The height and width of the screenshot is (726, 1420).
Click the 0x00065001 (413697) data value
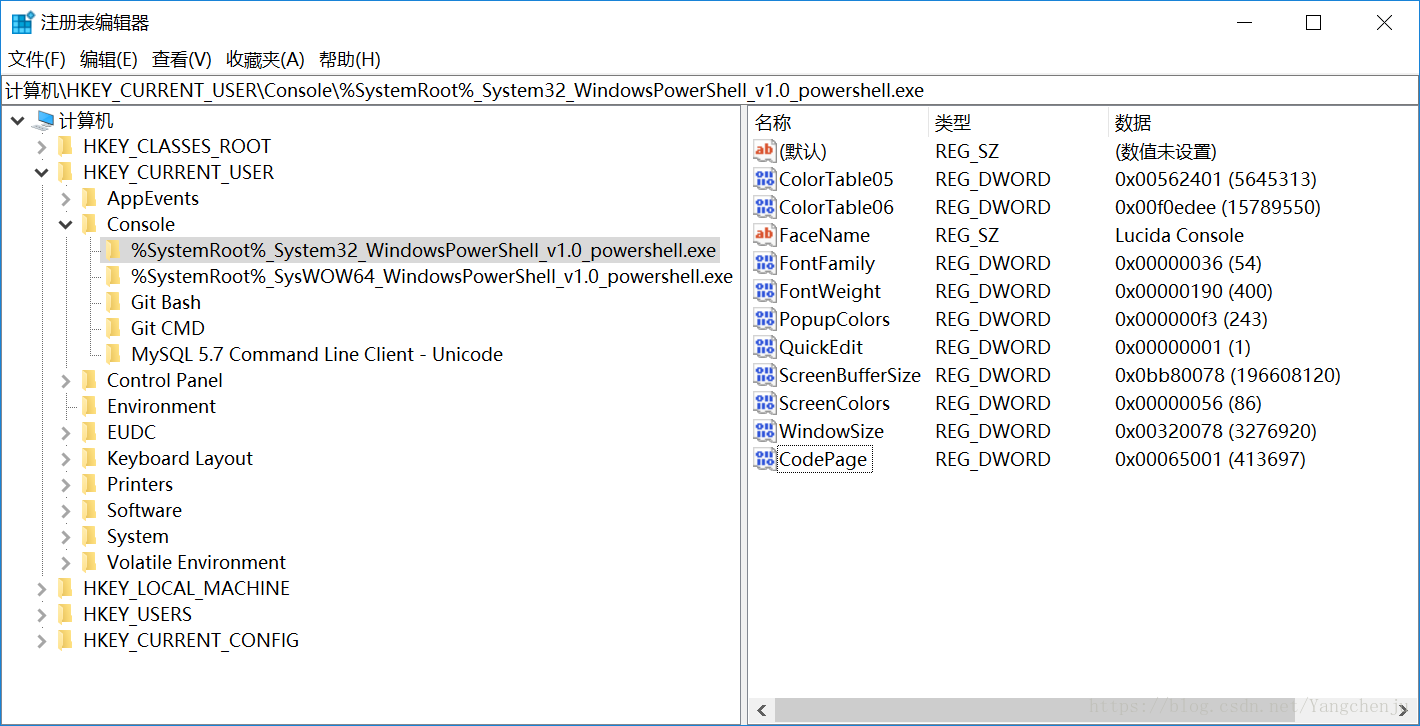[1210, 459]
